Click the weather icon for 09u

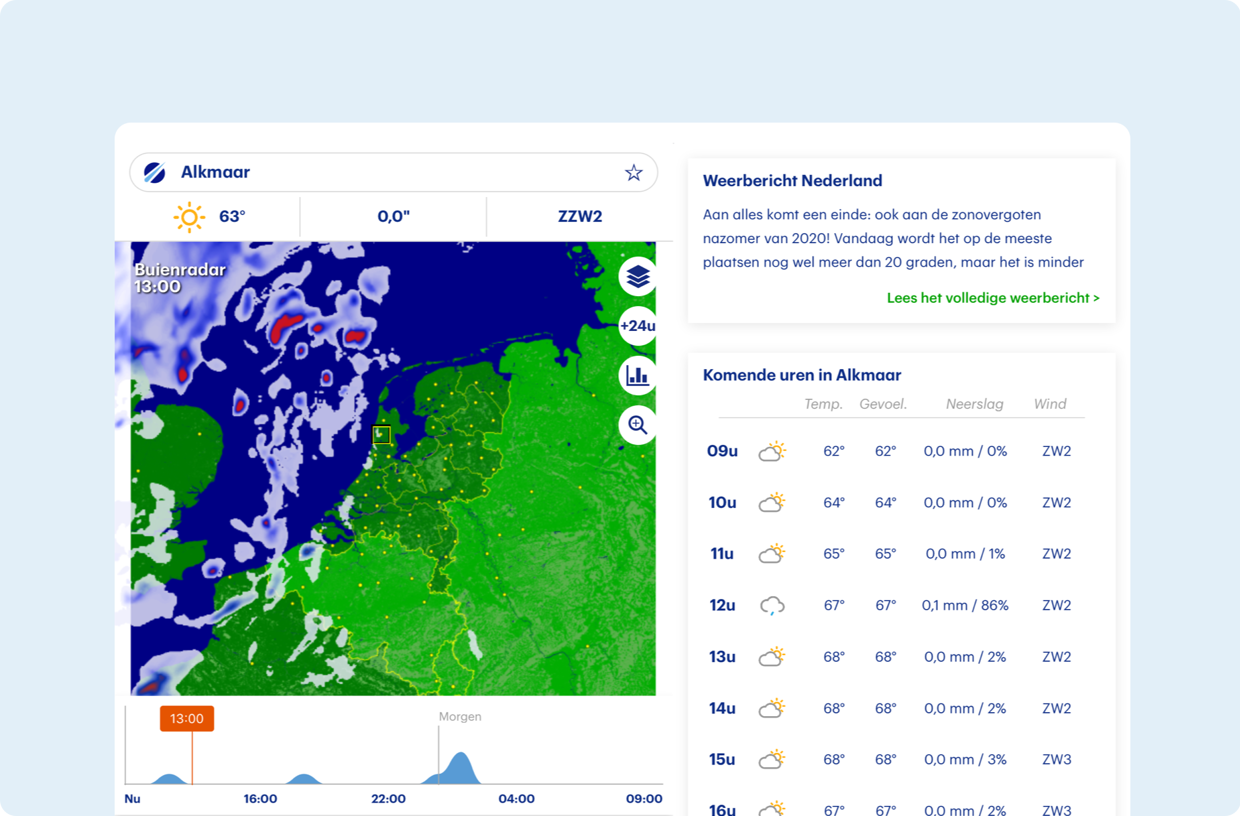click(771, 451)
